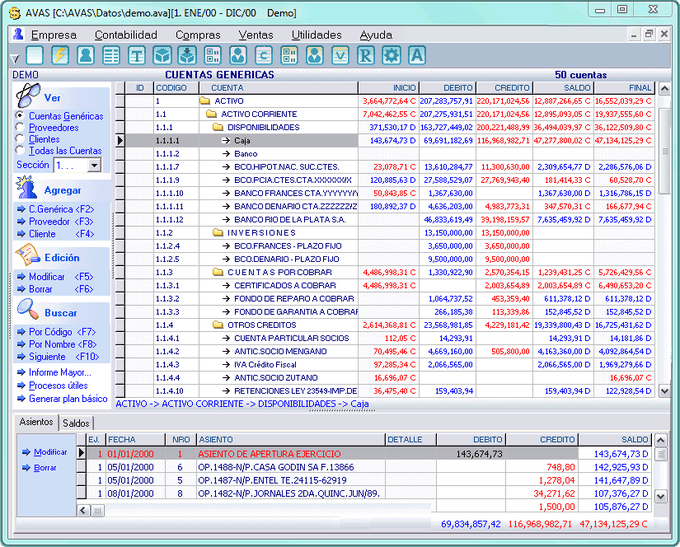Image resolution: width=680 pixels, height=547 pixels.
Task: Click the CODIGO column header
Action: click(x=176, y=88)
